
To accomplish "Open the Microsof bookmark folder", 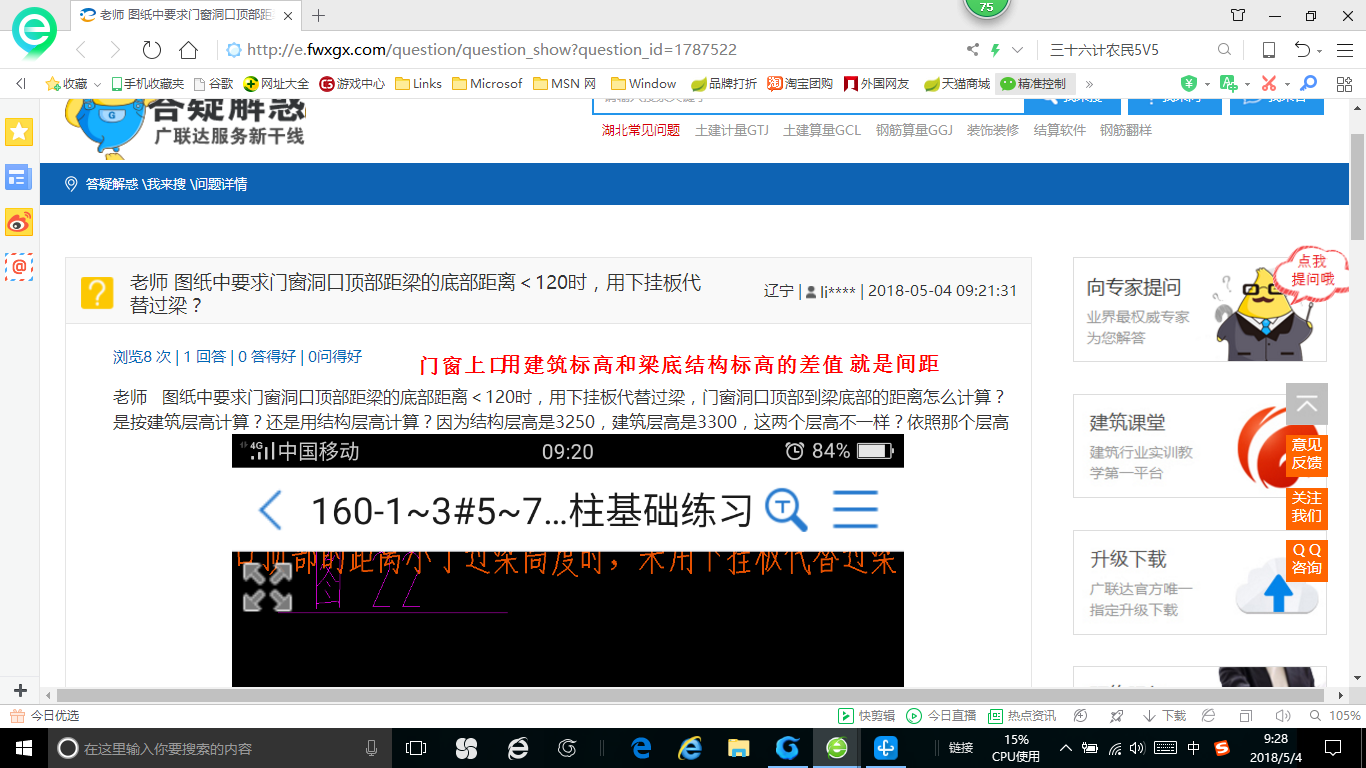I will click(487, 84).
